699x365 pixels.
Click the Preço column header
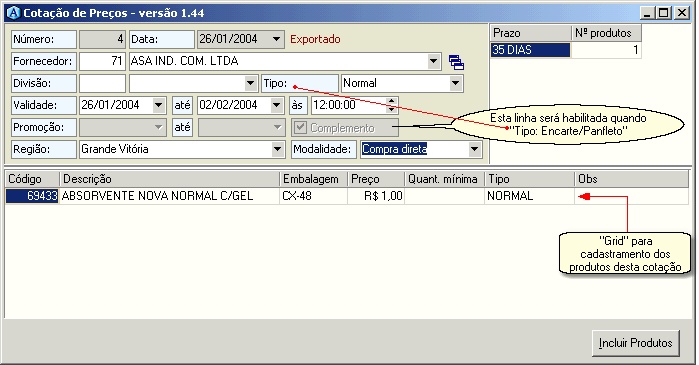pyautogui.click(x=376, y=179)
